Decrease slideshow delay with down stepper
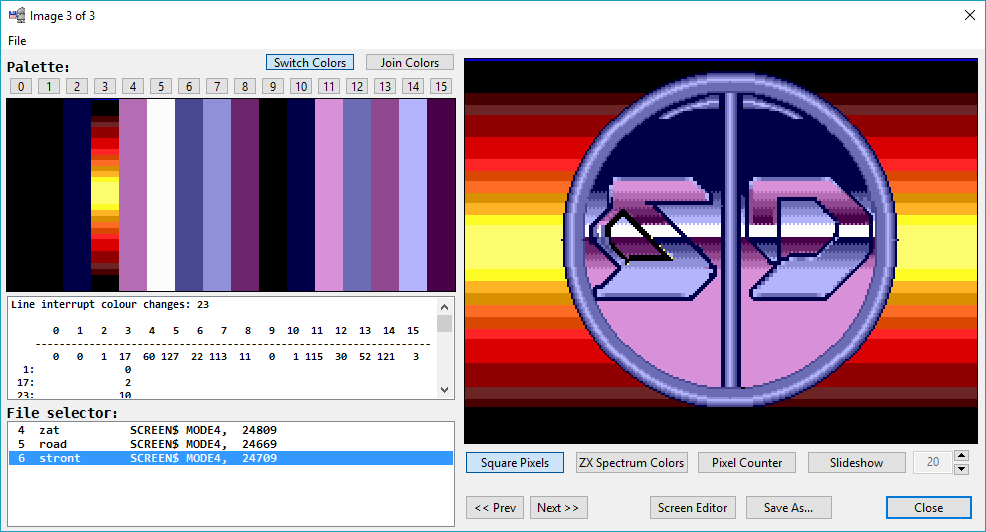Screen dimensions: 986x532 coord(961,469)
